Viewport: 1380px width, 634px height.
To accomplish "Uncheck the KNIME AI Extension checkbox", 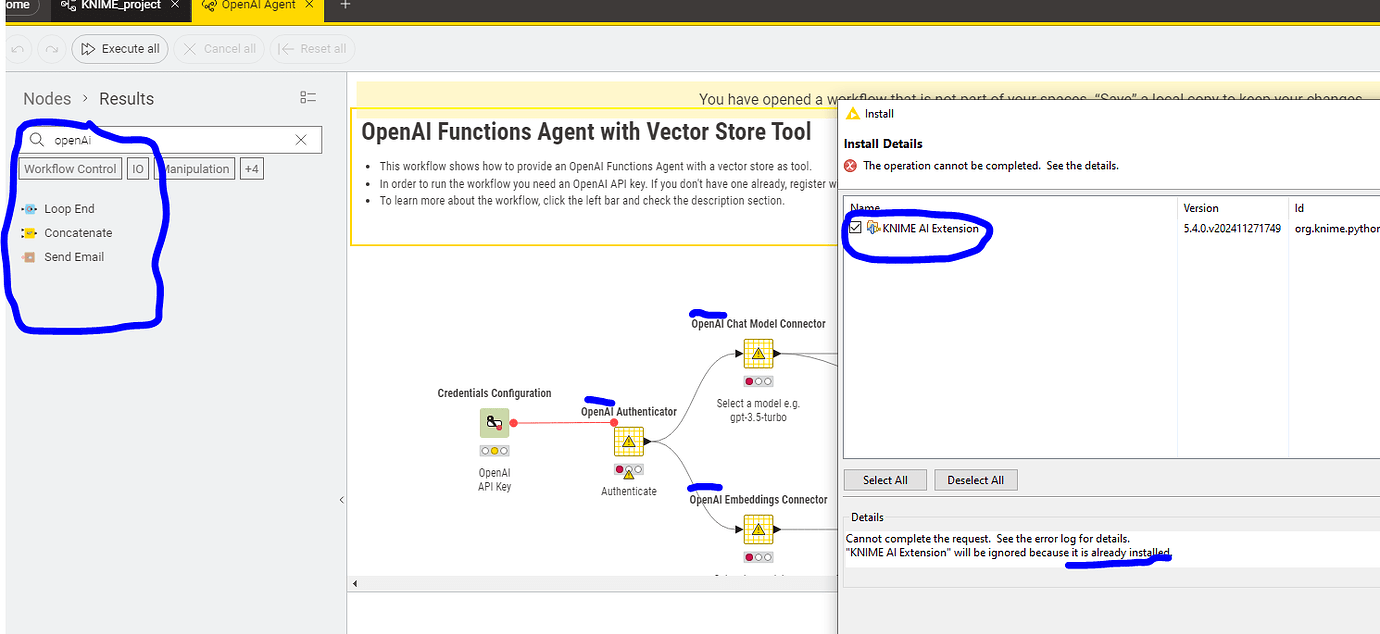I will point(855,229).
